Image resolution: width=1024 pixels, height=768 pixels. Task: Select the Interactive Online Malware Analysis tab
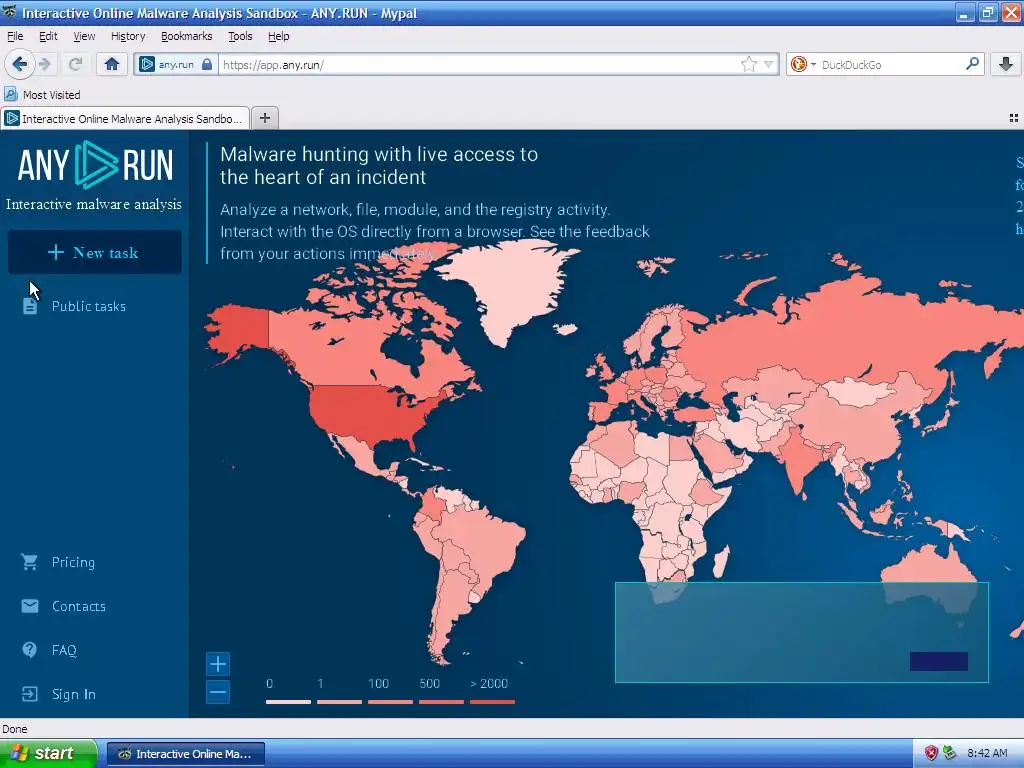(125, 118)
